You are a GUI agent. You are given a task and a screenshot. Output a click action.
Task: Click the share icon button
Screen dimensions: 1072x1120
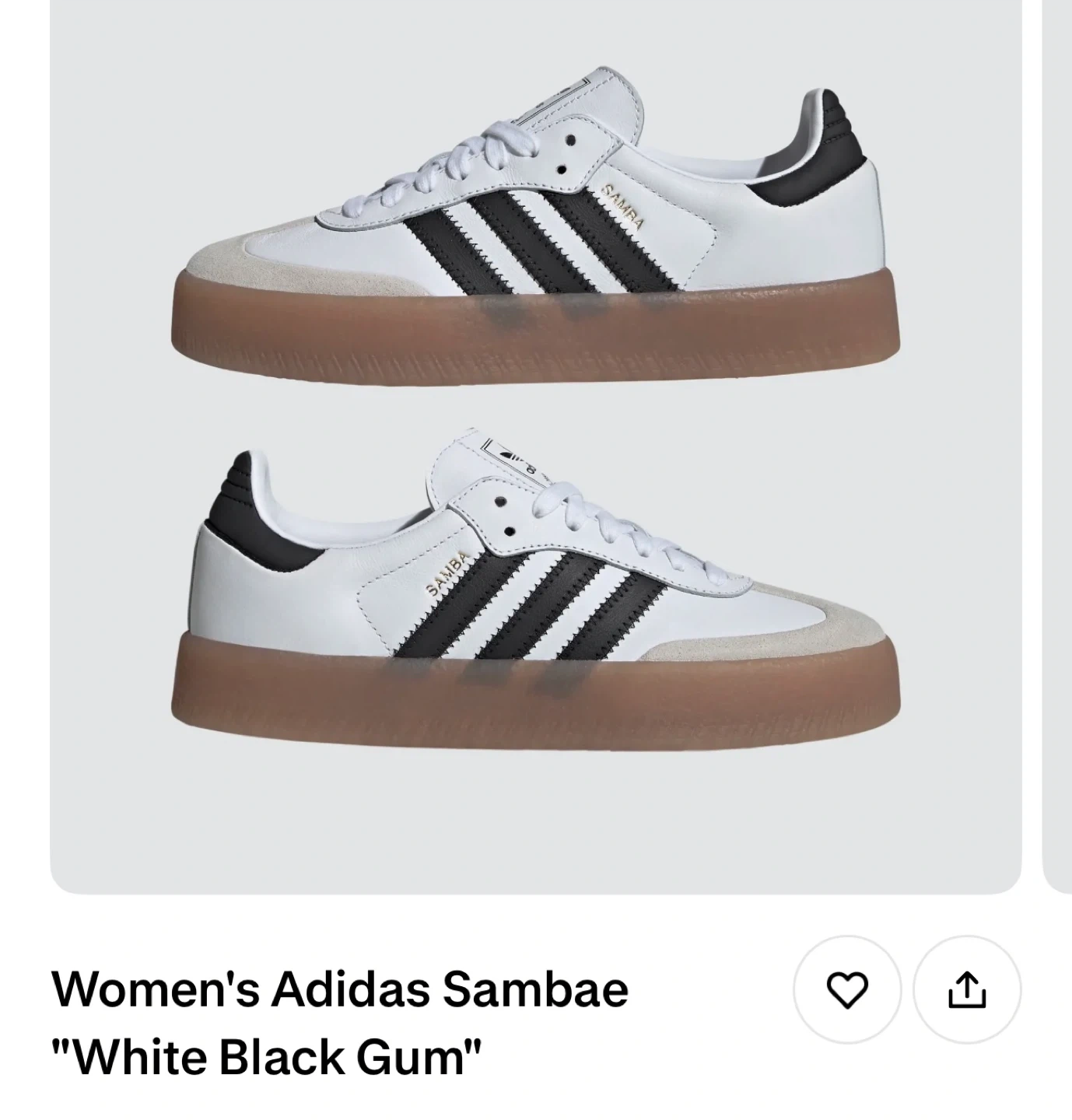coord(966,989)
